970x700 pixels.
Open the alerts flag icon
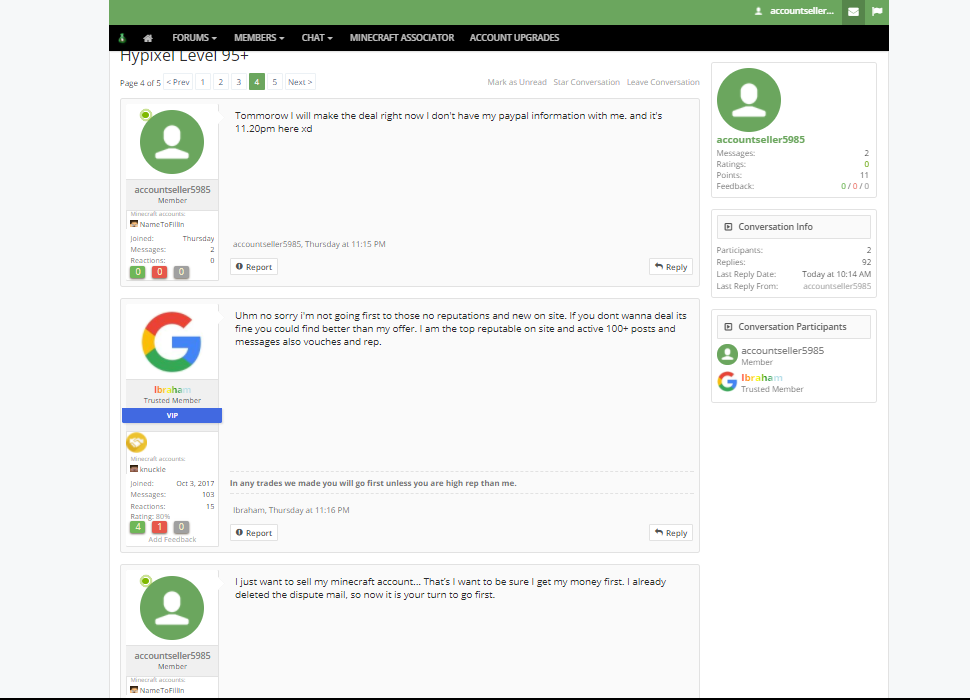tap(877, 12)
